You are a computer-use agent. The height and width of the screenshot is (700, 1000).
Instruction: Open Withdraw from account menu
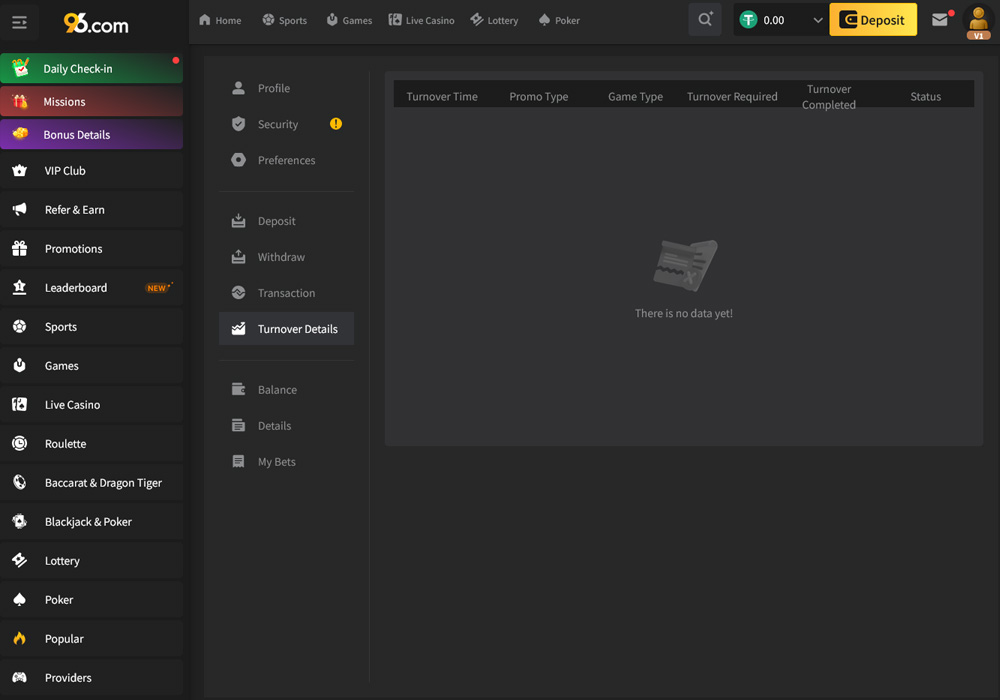pyautogui.click(x=280, y=257)
